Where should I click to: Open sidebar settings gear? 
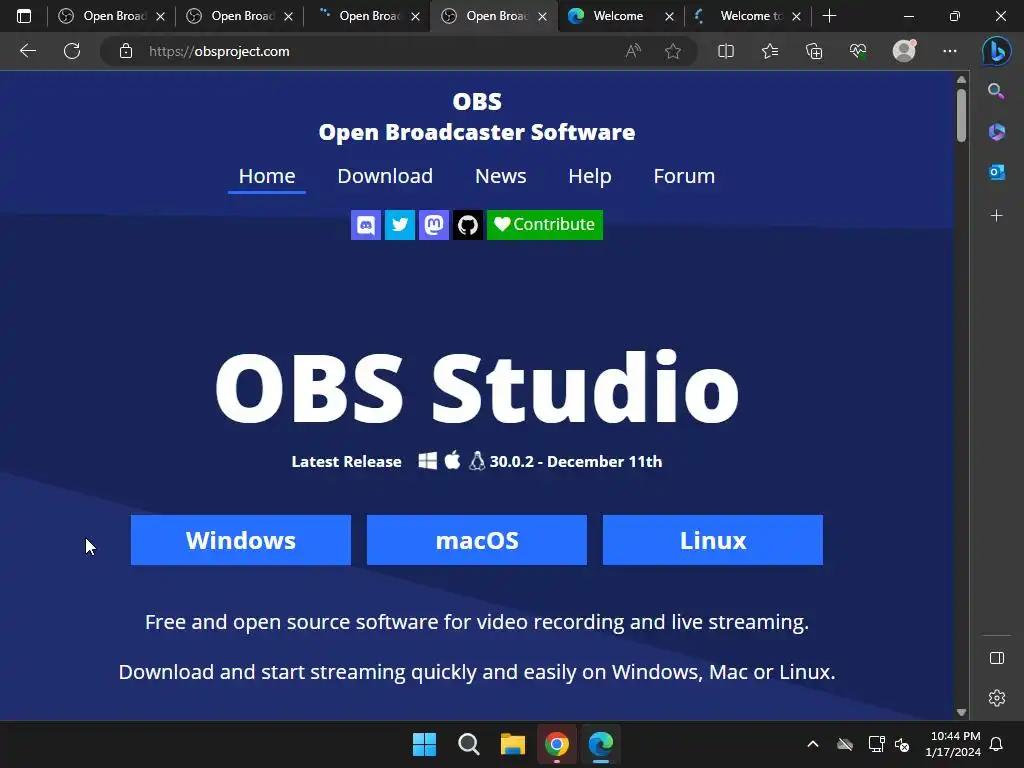pos(996,698)
